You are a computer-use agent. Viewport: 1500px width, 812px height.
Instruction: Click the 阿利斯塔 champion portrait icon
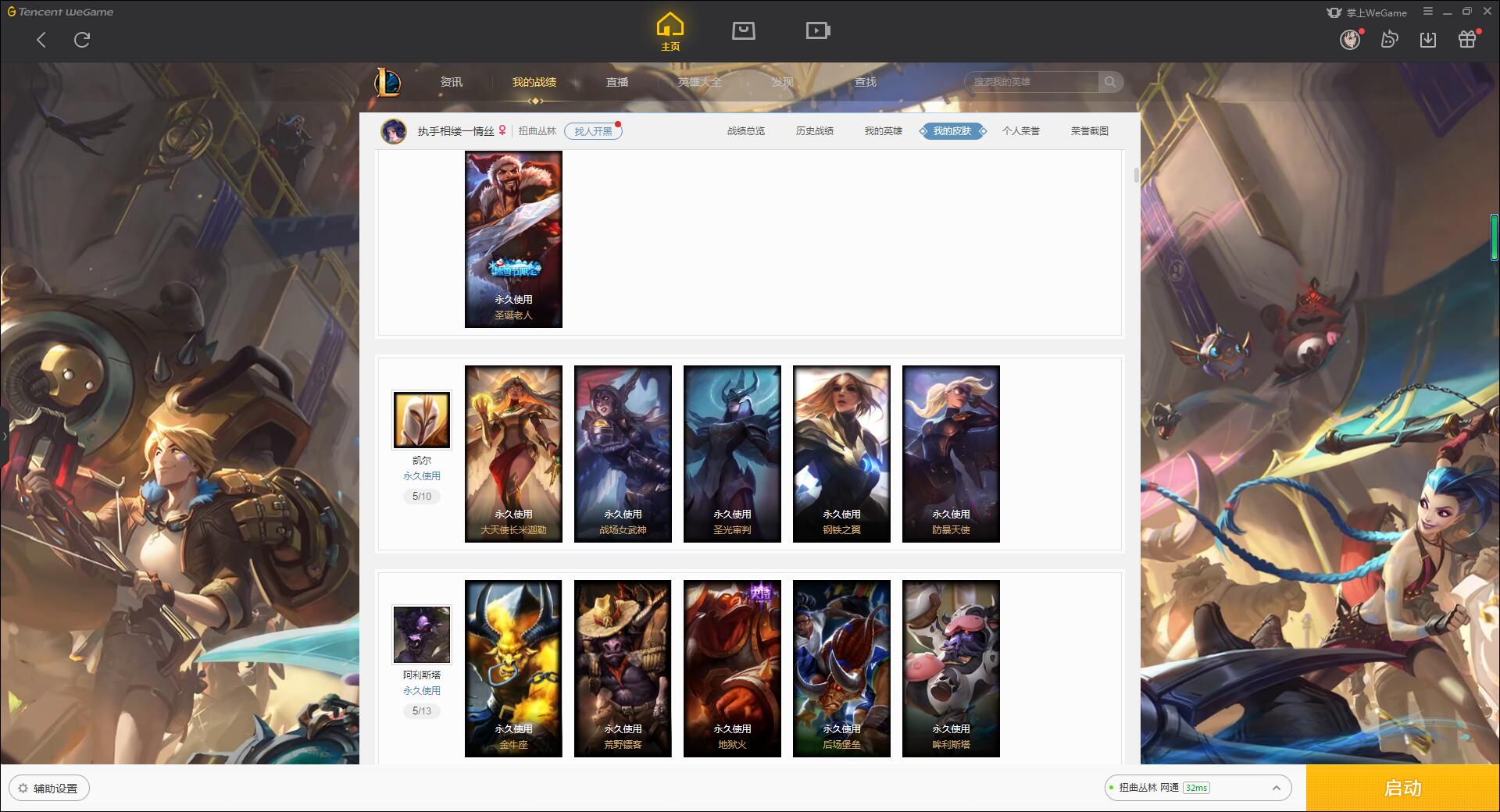421,635
